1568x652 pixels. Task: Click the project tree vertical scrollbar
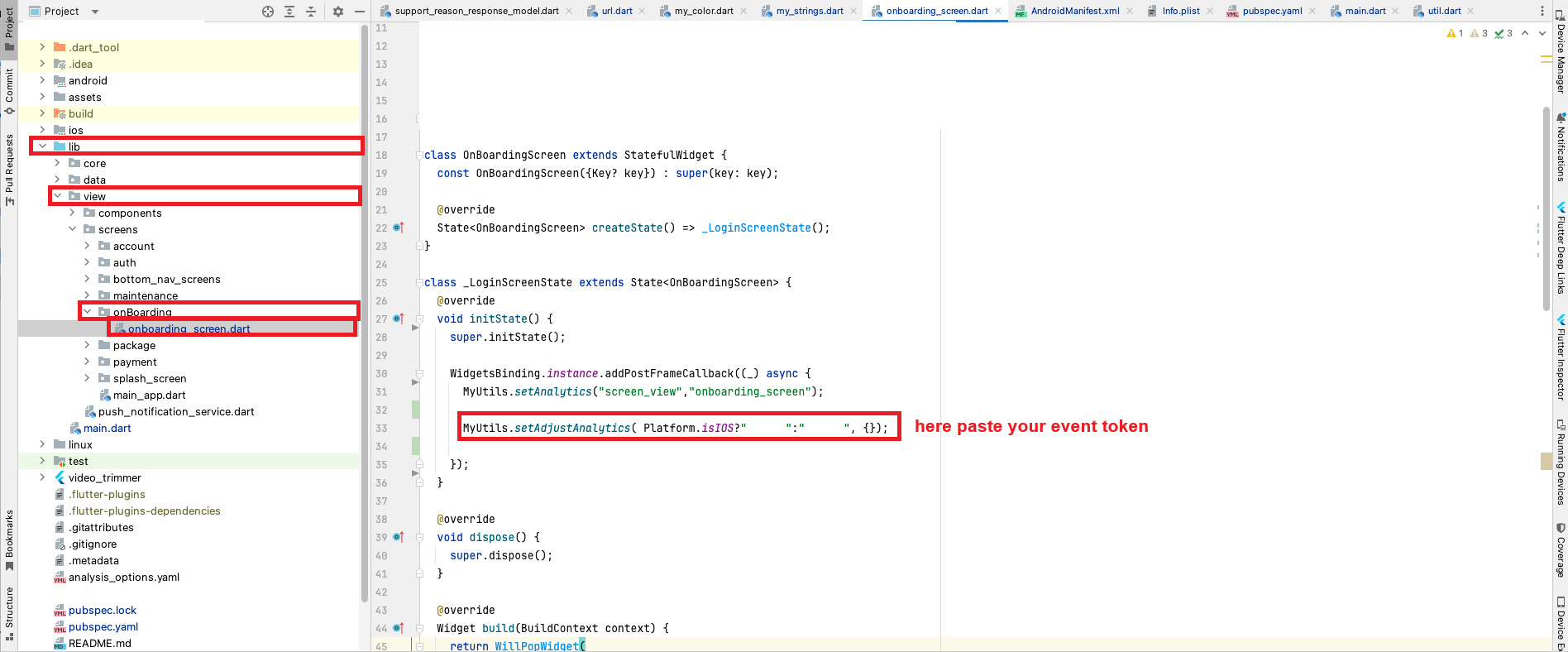365,314
